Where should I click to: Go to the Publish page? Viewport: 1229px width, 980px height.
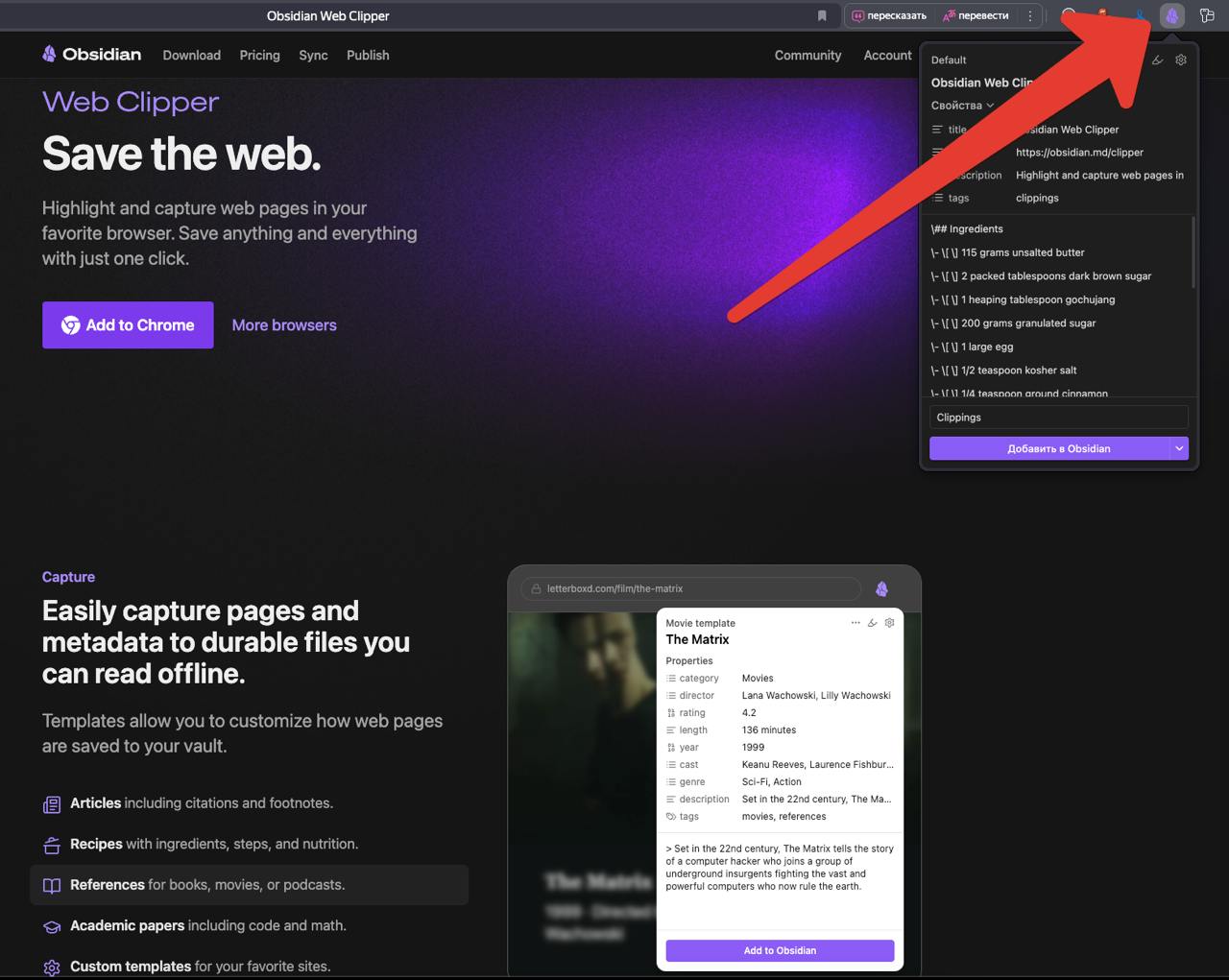pos(368,56)
